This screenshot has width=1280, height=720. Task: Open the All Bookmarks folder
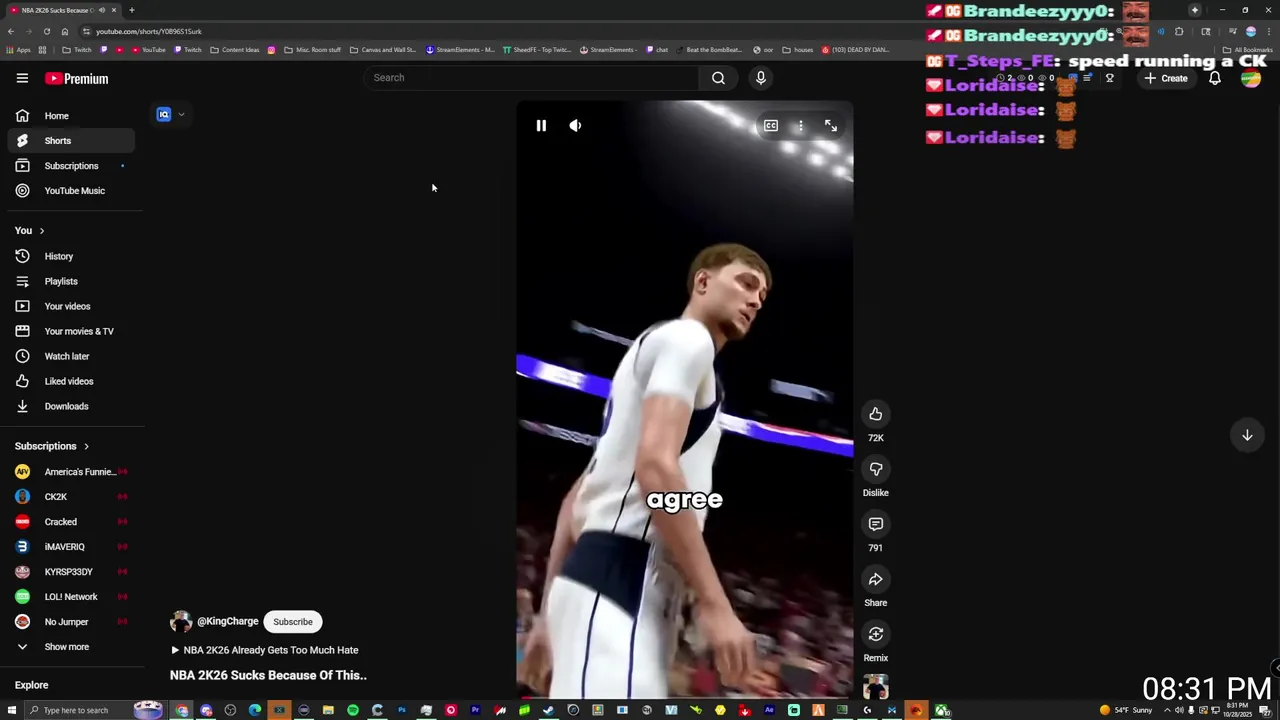(x=1248, y=50)
